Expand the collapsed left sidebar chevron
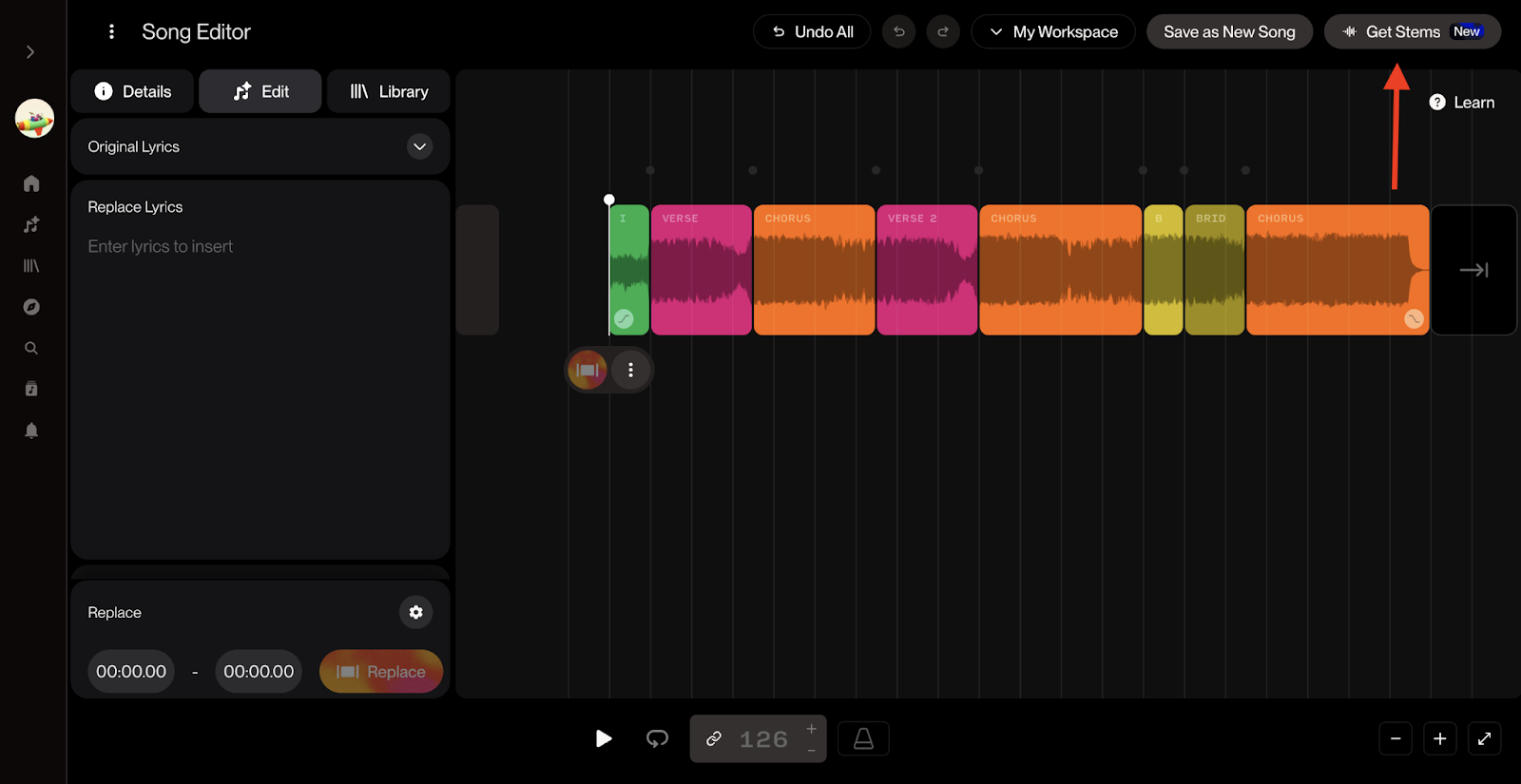Screen dimensions: 1521x784 point(30,51)
